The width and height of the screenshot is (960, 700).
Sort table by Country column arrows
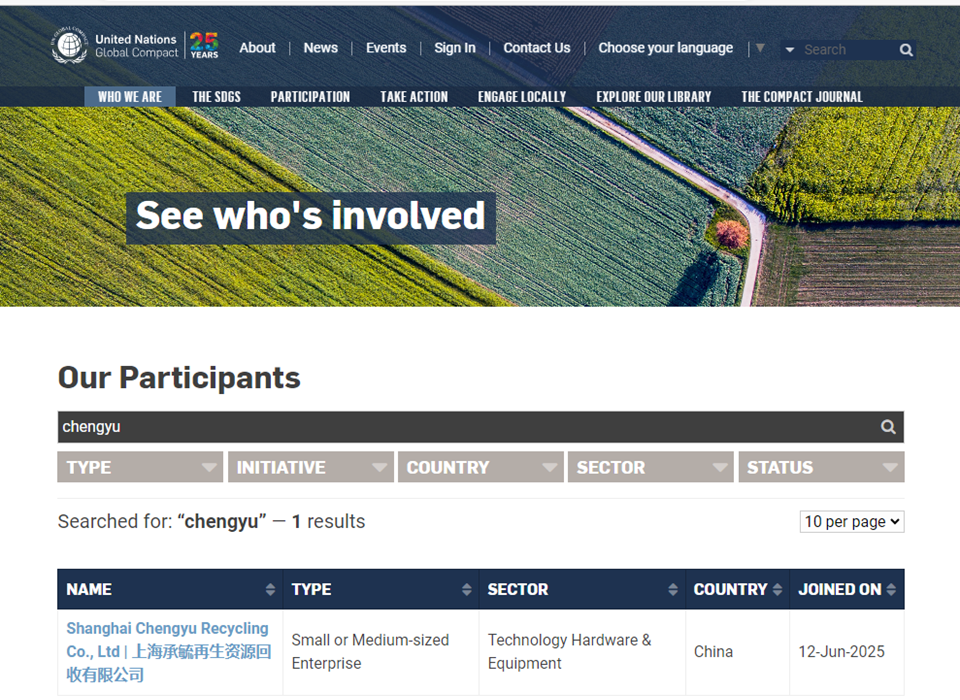778,589
